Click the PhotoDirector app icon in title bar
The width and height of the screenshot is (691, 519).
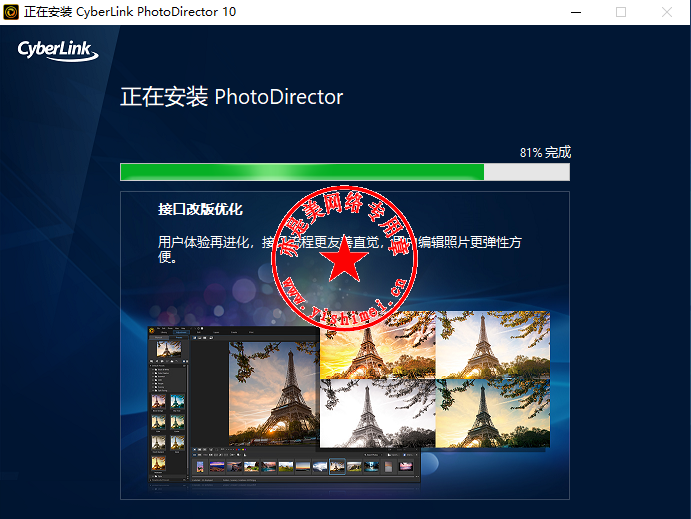coord(11,12)
